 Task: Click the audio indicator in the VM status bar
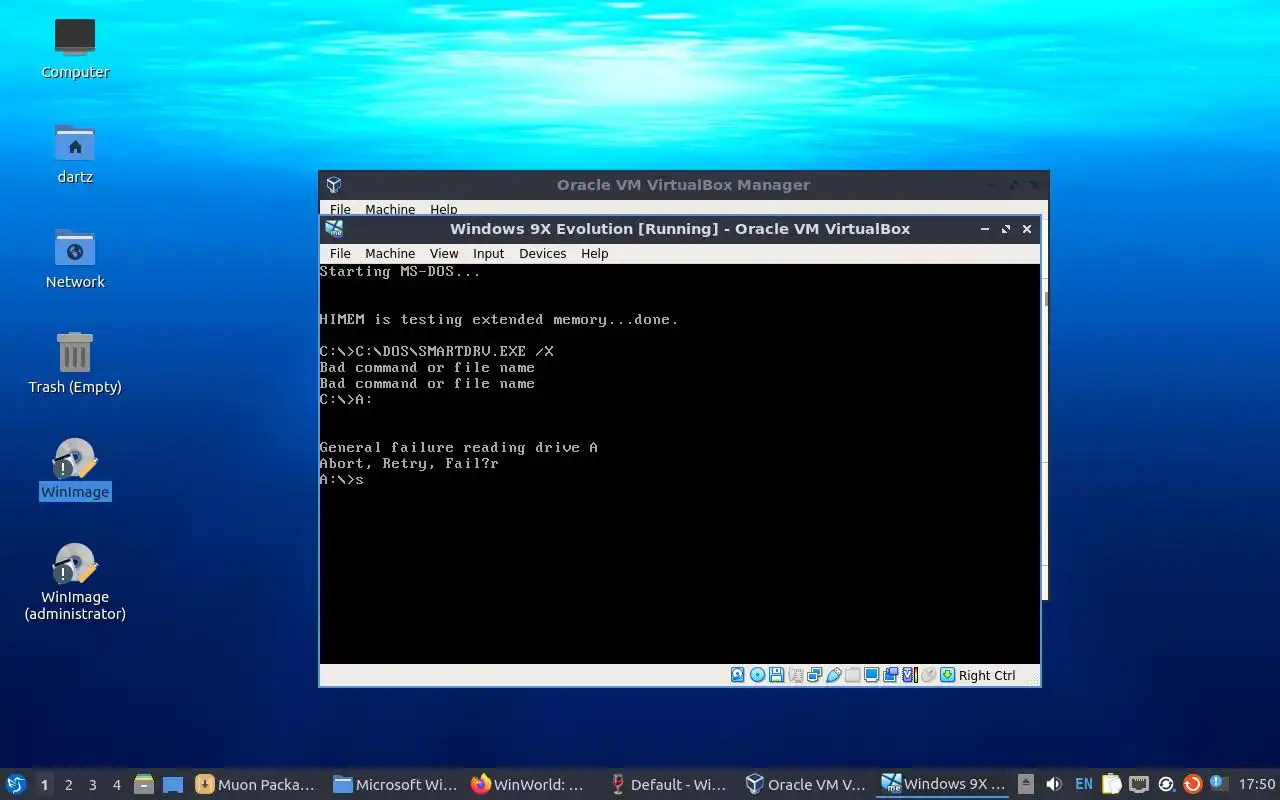click(x=796, y=675)
